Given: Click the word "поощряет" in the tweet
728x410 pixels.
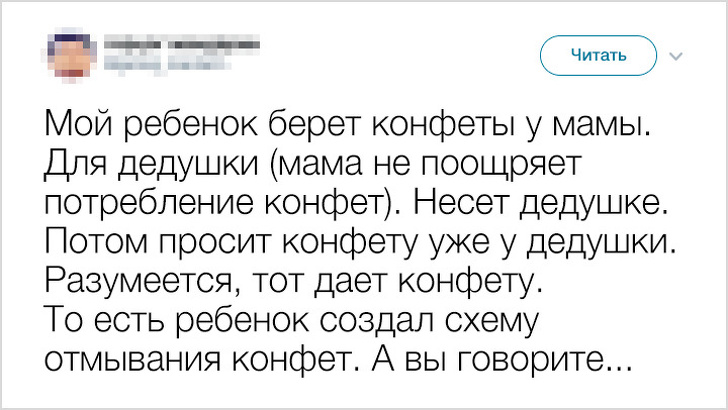Looking at the screenshot, I should pyautogui.click(x=498, y=167).
